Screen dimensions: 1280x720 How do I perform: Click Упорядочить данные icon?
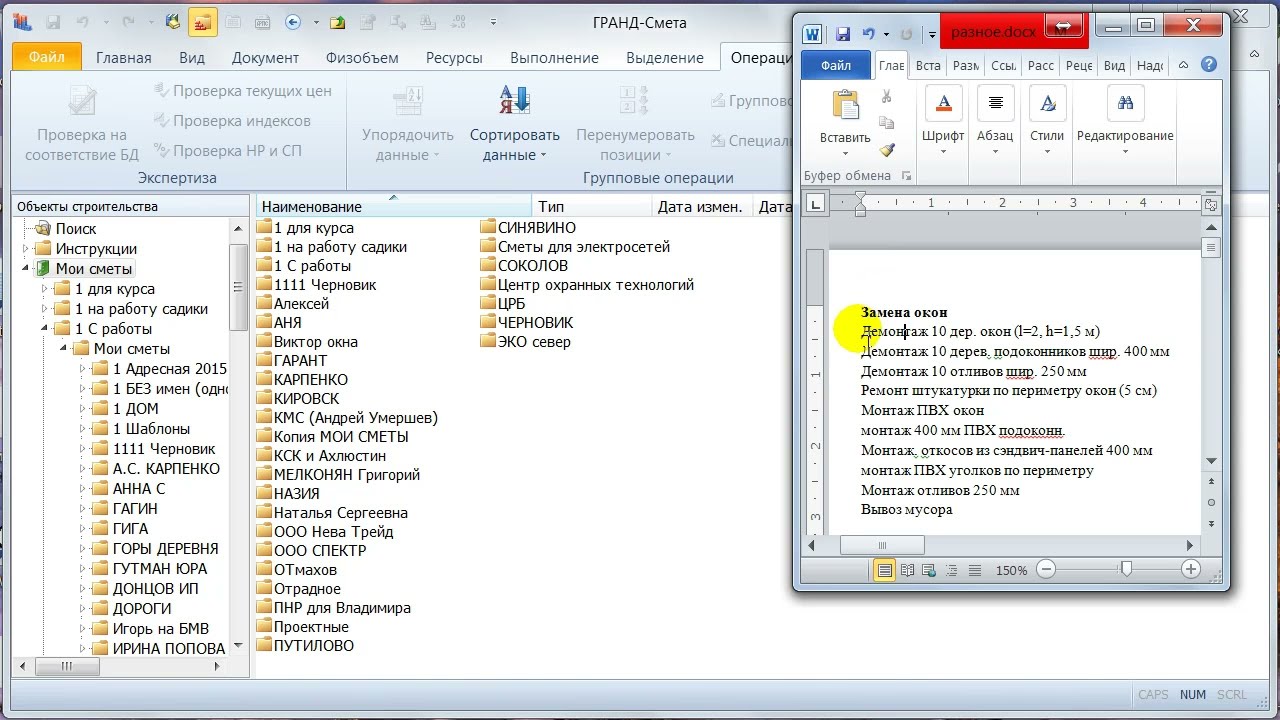click(408, 100)
